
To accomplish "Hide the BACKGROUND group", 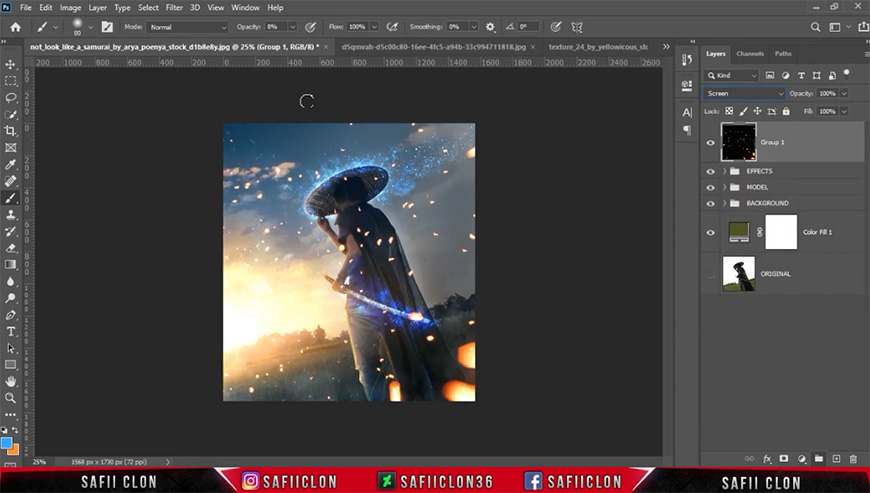I will pos(710,204).
